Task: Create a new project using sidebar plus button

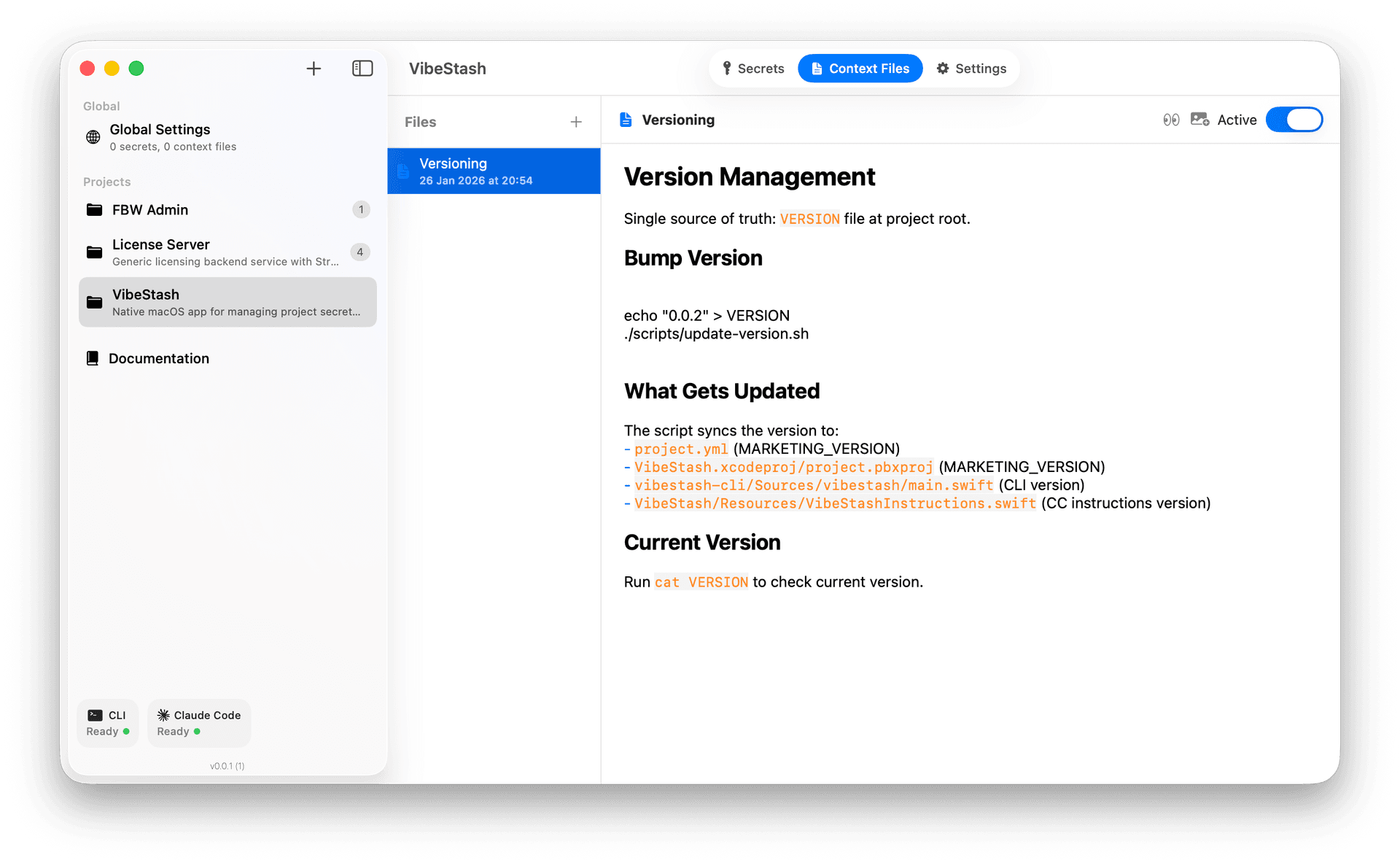Action: click(313, 68)
